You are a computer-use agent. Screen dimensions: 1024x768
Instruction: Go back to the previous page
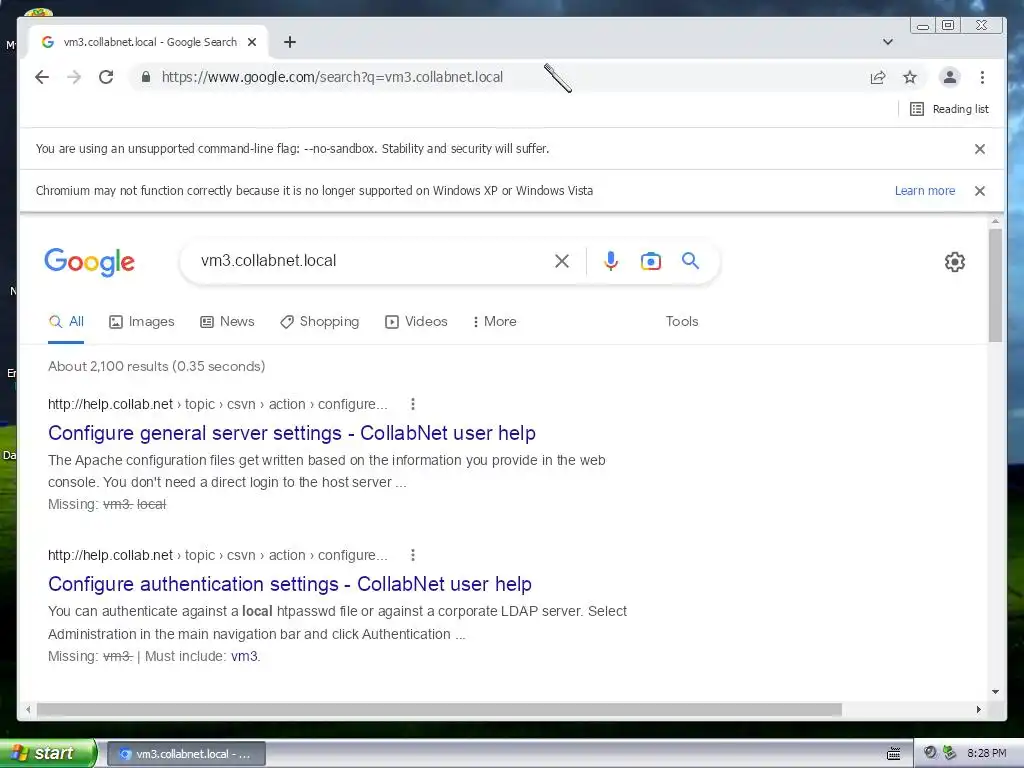pos(42,77)
